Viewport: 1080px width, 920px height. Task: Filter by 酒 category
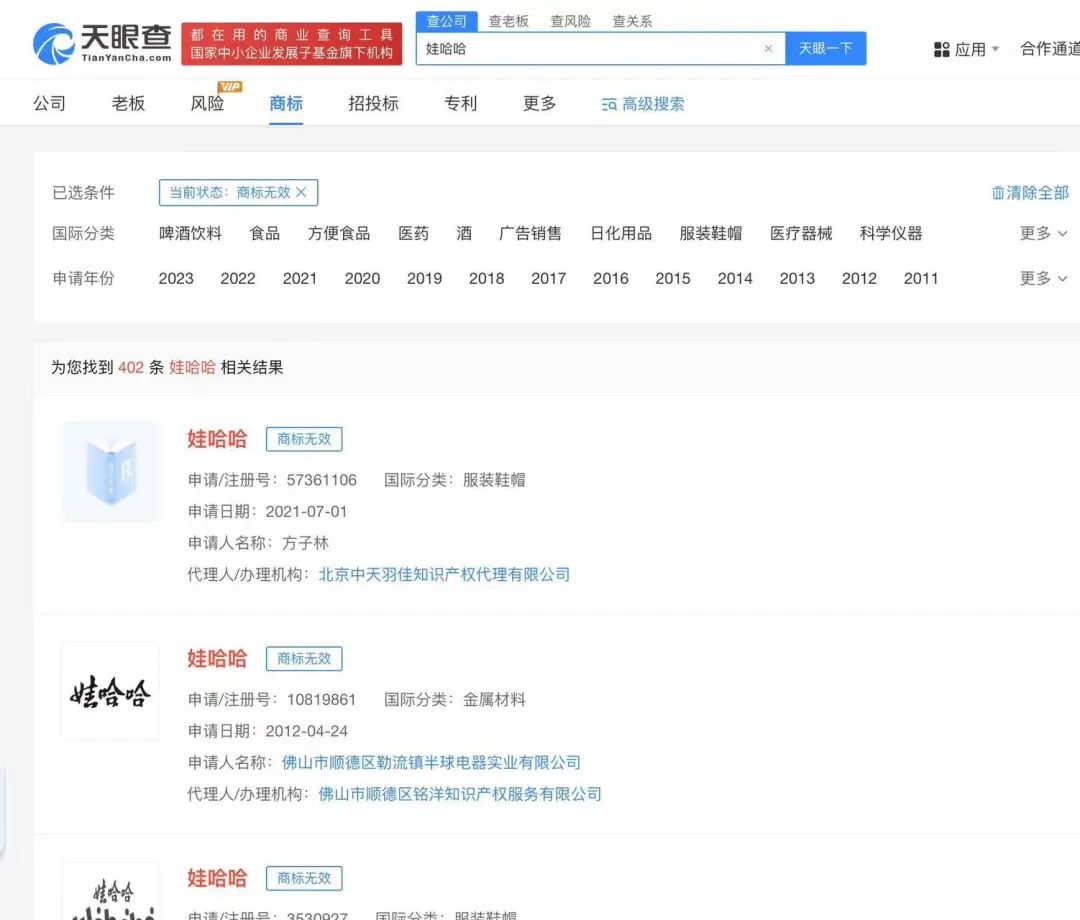point(464,233)
